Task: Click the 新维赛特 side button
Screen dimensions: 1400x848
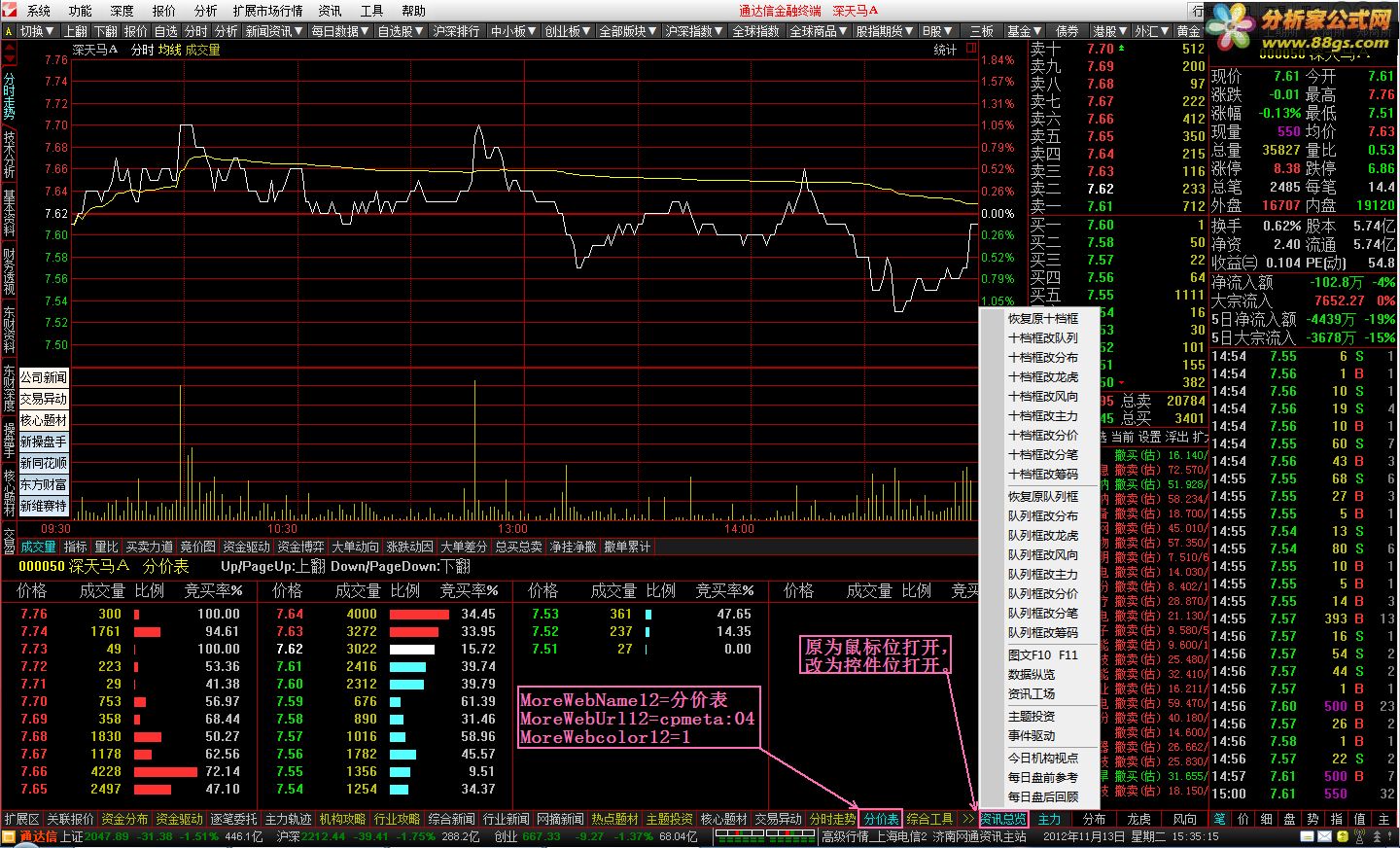Action: click(44, 506)
